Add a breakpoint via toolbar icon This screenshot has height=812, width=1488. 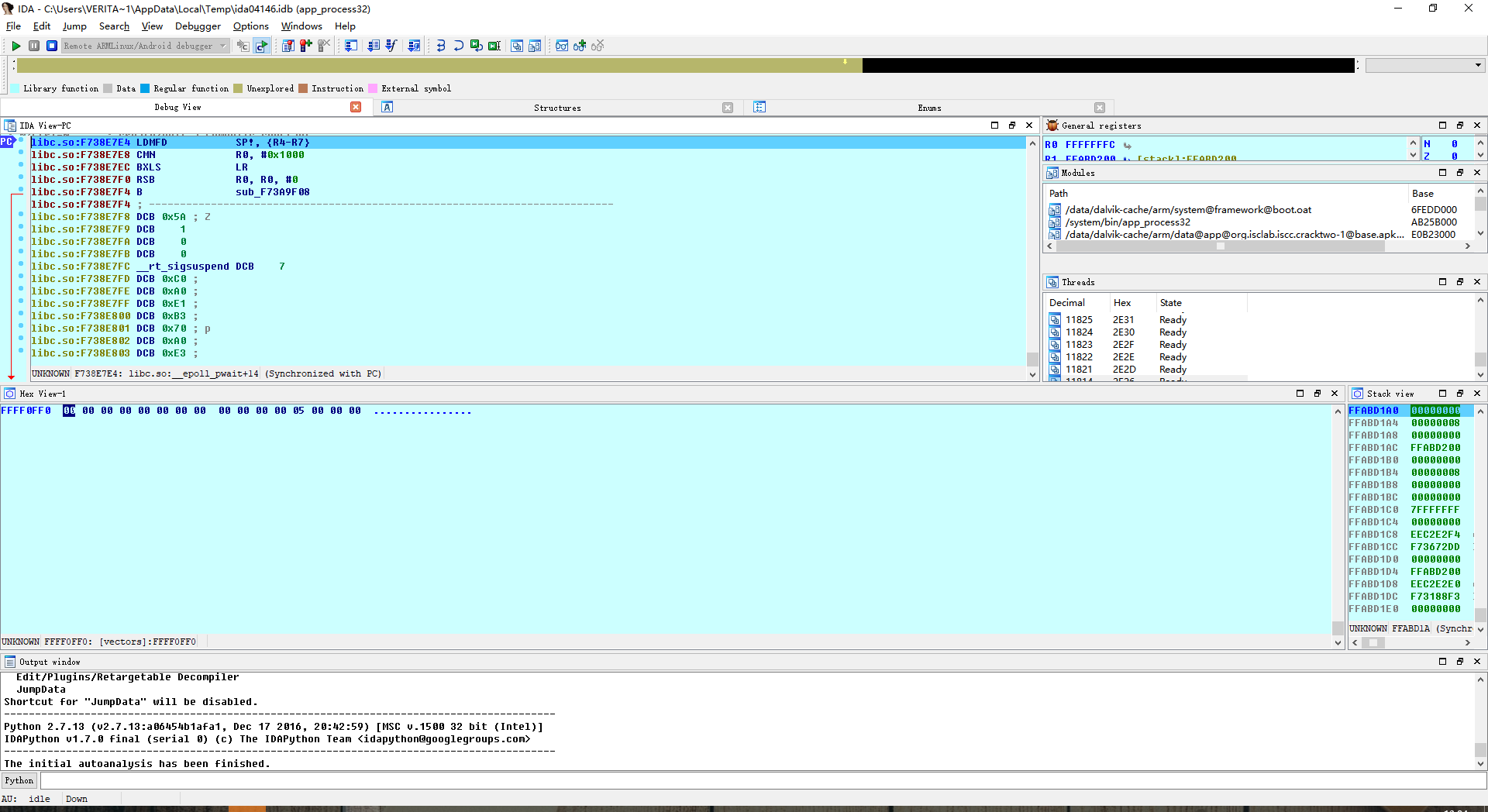pyautogui.click(x=306, y=46)
